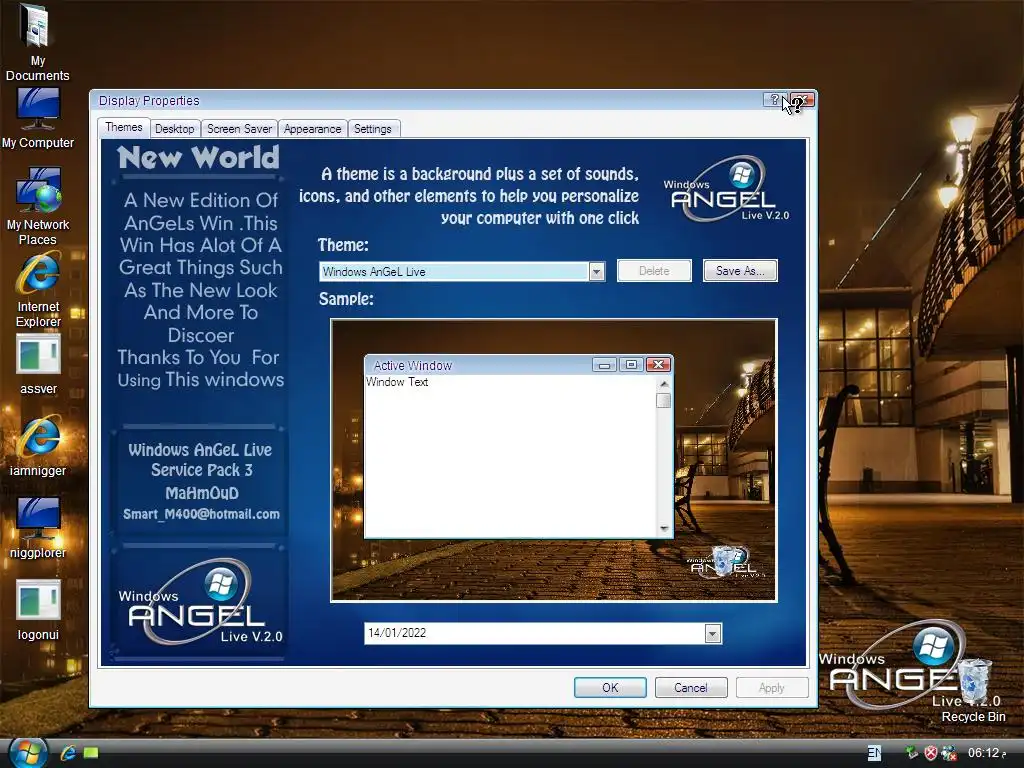Viewport: 1024px width, 768px height.
Task: Click the question mark help button in Display Properties
Action: coord(775,100)
